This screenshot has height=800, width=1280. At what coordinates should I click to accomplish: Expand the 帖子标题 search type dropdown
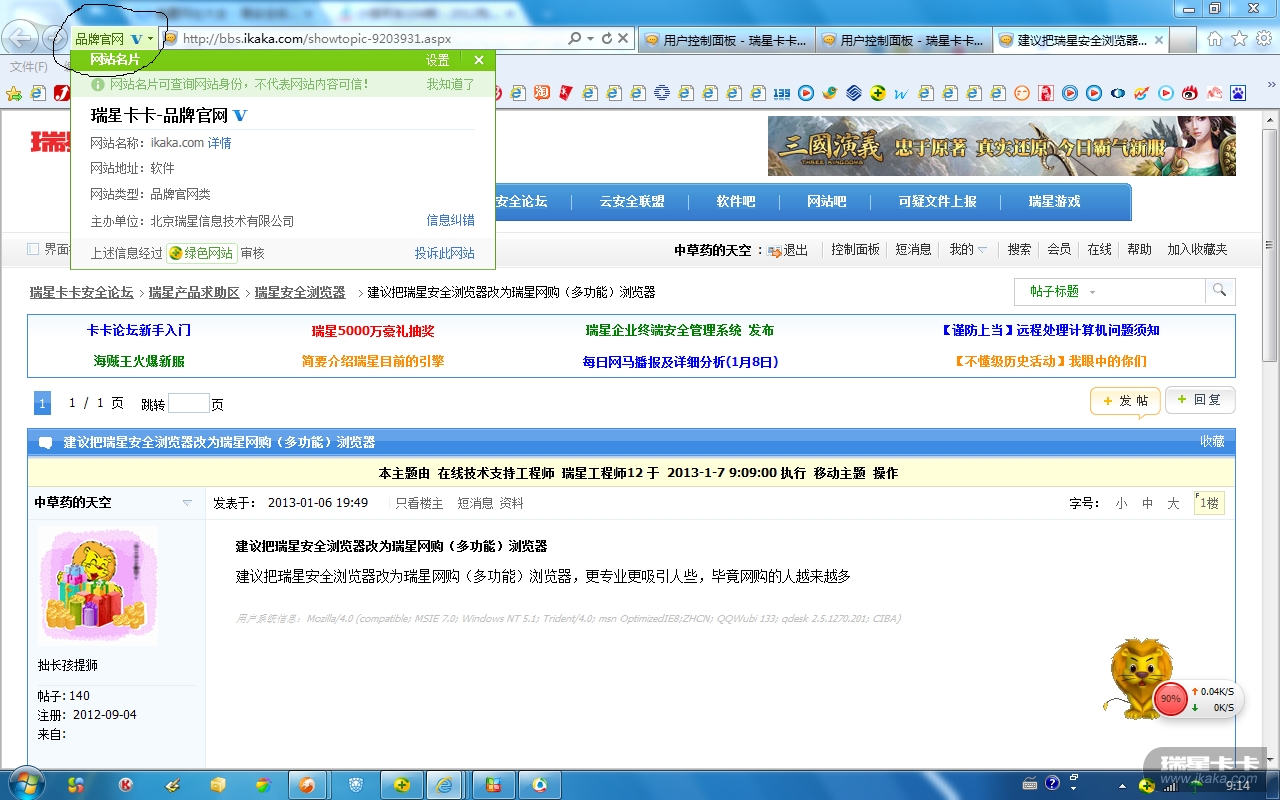(x=1092, y=292)
